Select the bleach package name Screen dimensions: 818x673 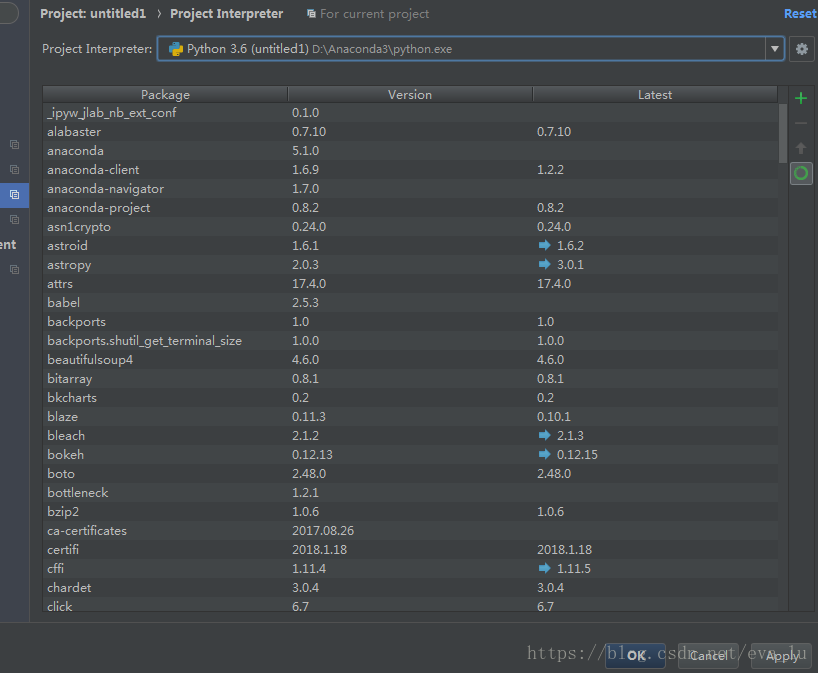pyautogui.click(x=66, y=436)
